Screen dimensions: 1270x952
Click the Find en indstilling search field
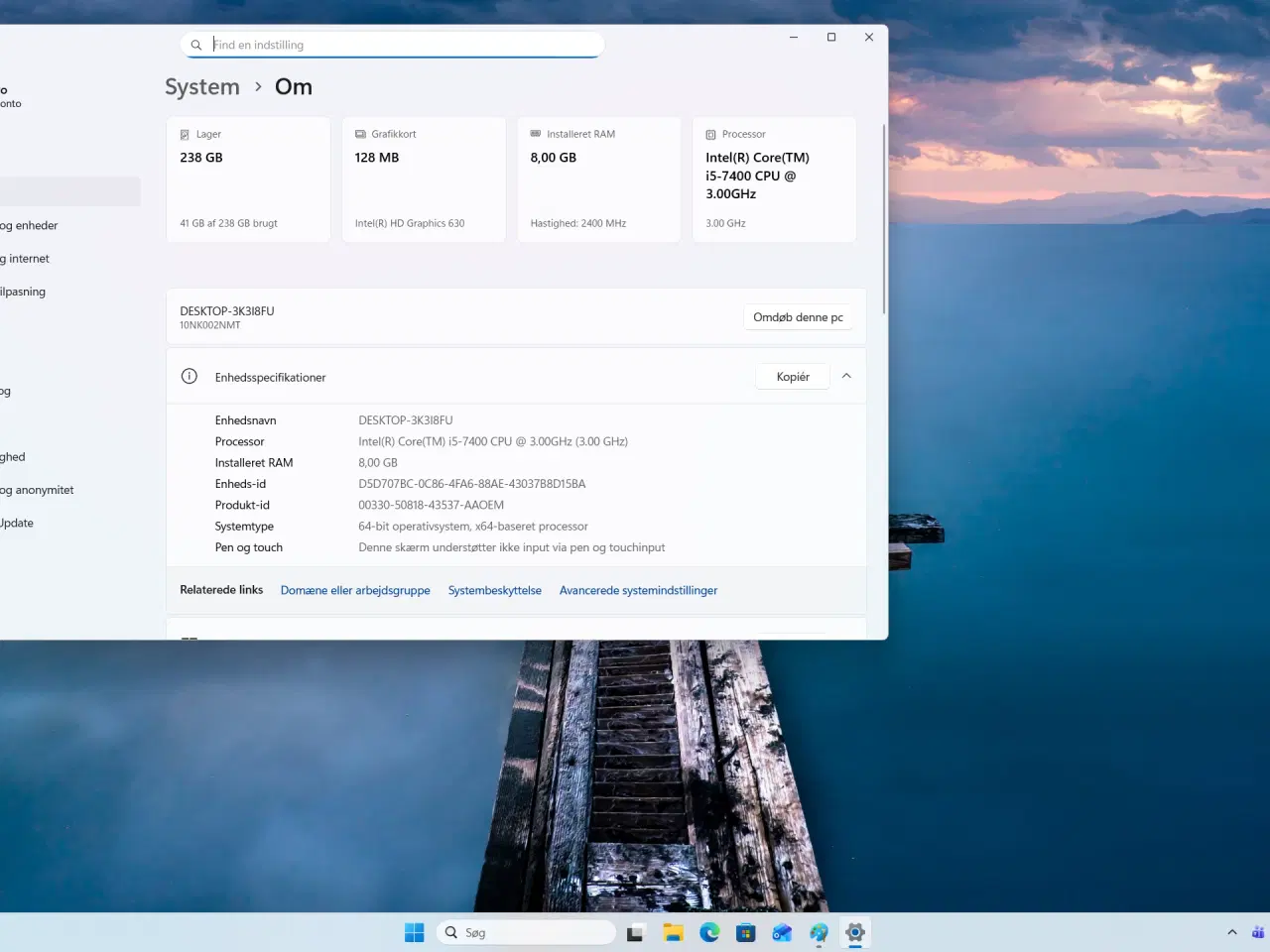392,45
